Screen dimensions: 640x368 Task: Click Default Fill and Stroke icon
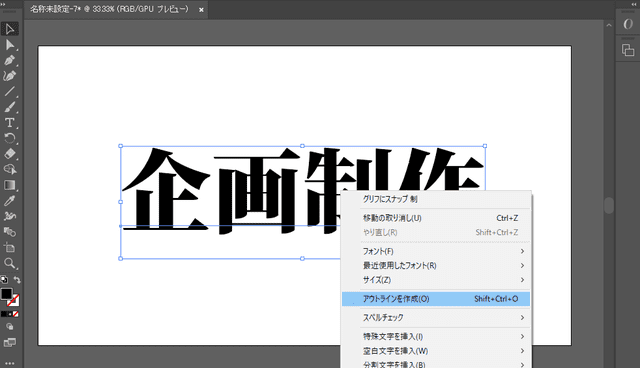point(4,280)
